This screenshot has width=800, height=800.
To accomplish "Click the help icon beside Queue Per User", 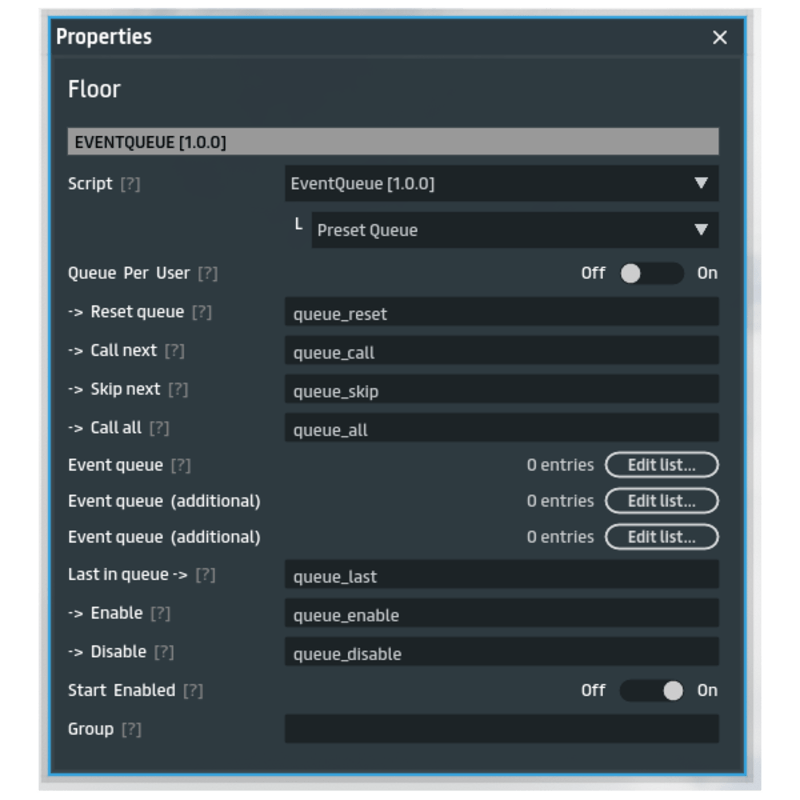I will pos(207,274).
